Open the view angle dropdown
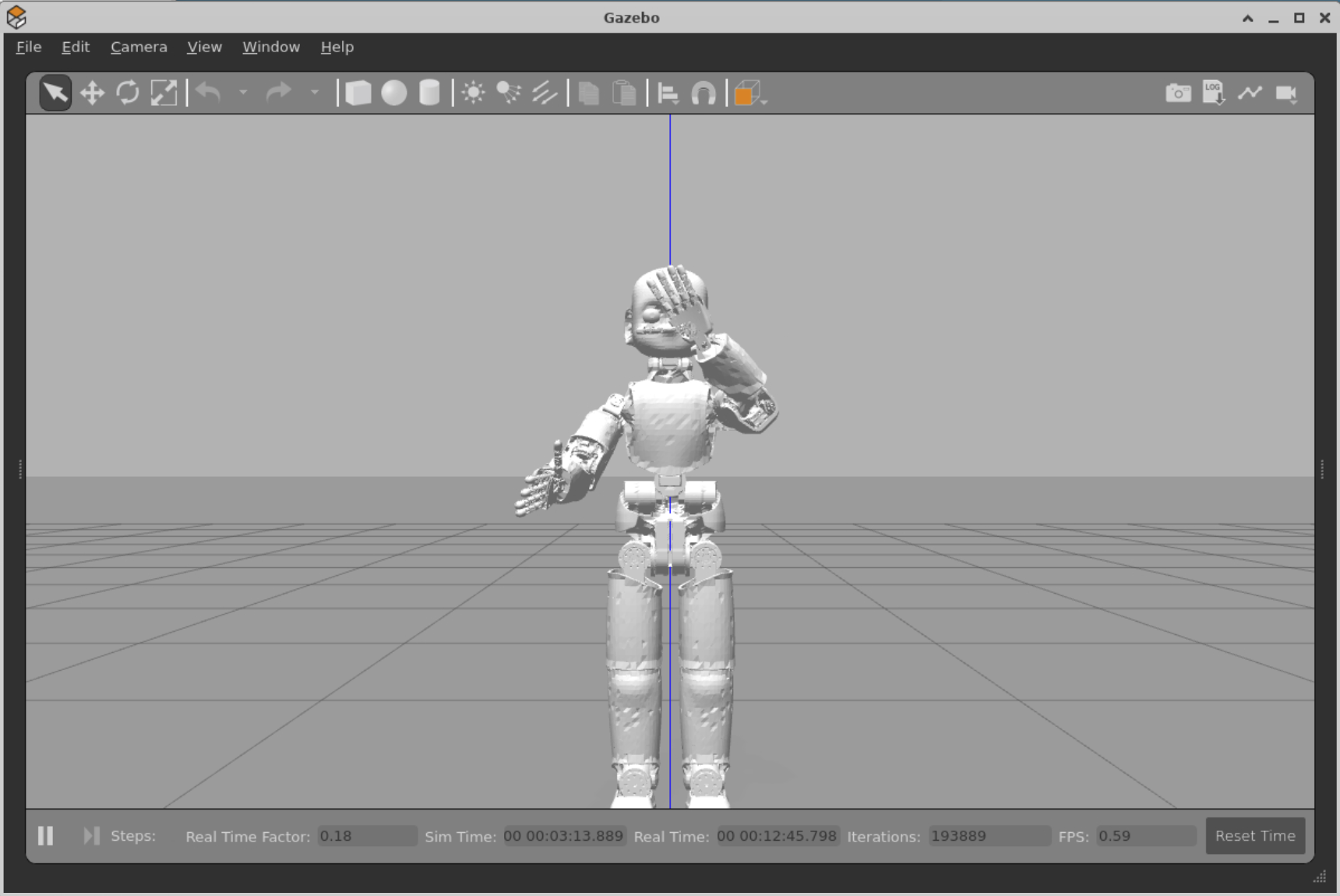This screenshot has width=1340, height=896. click(x=749, y=93)
